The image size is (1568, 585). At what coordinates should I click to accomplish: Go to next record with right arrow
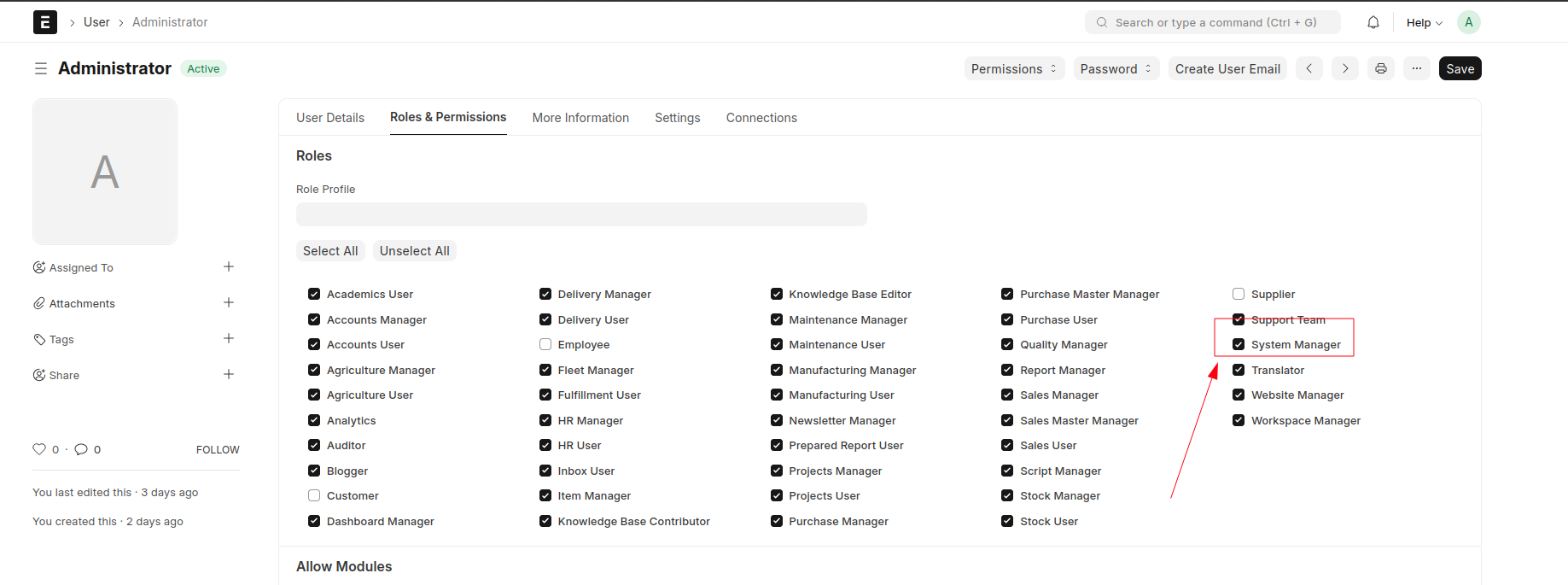1344,68
